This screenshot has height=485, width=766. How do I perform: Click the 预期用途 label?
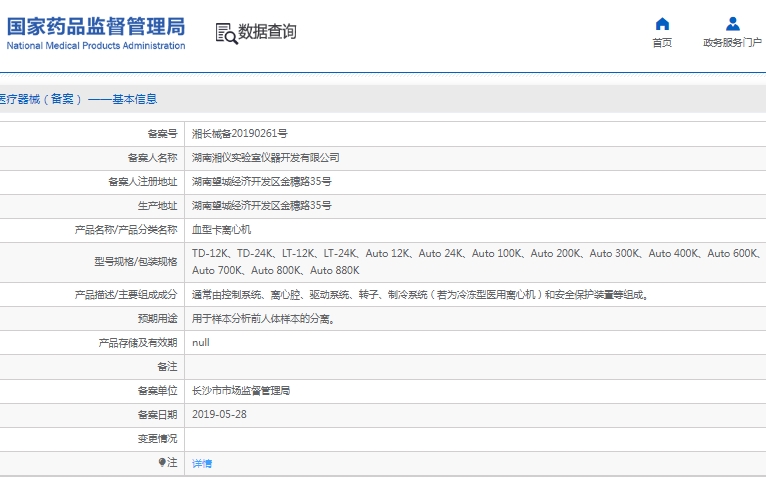coord(157,319)
